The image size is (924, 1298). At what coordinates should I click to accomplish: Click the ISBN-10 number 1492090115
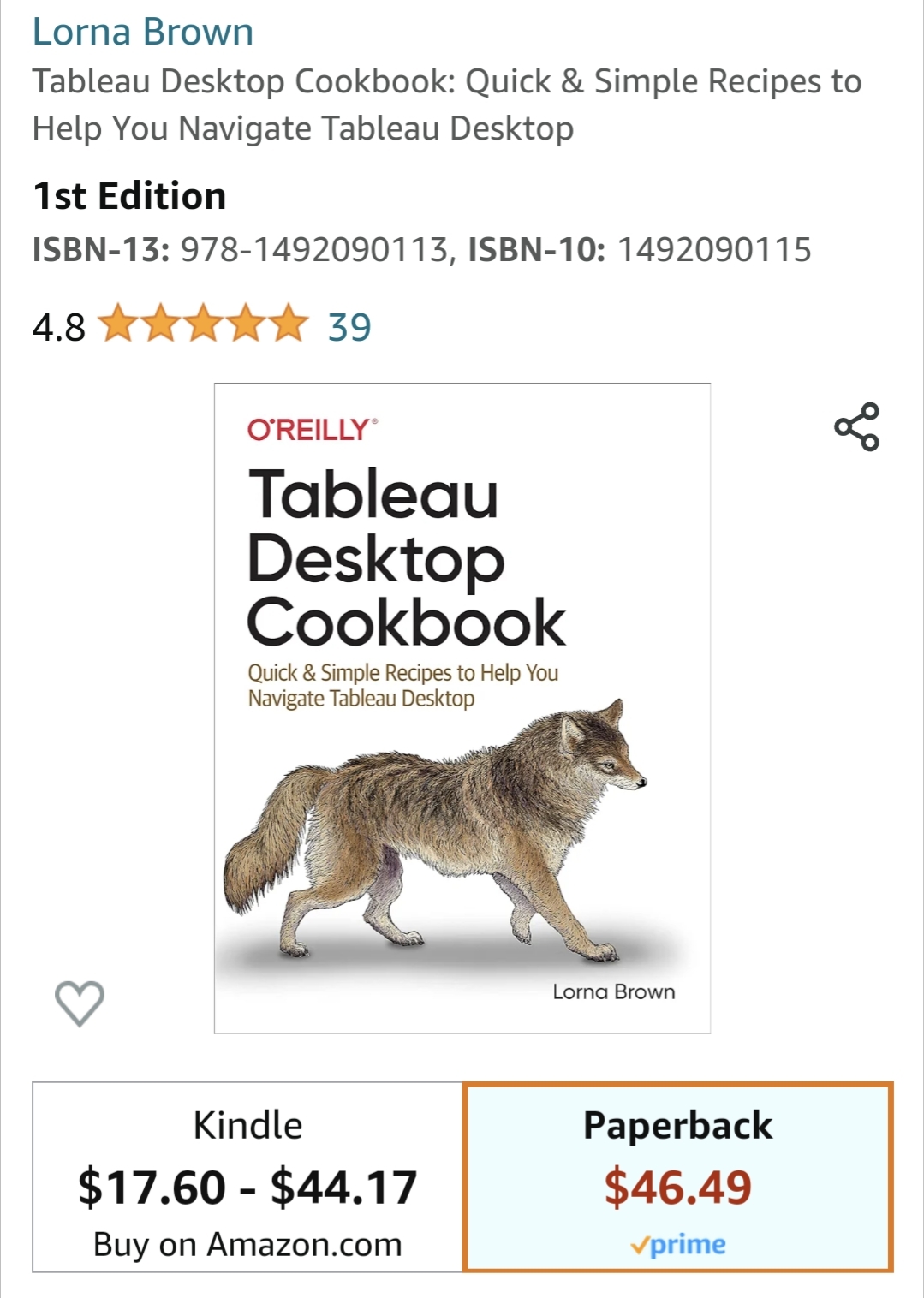click(x=713, y=250)
